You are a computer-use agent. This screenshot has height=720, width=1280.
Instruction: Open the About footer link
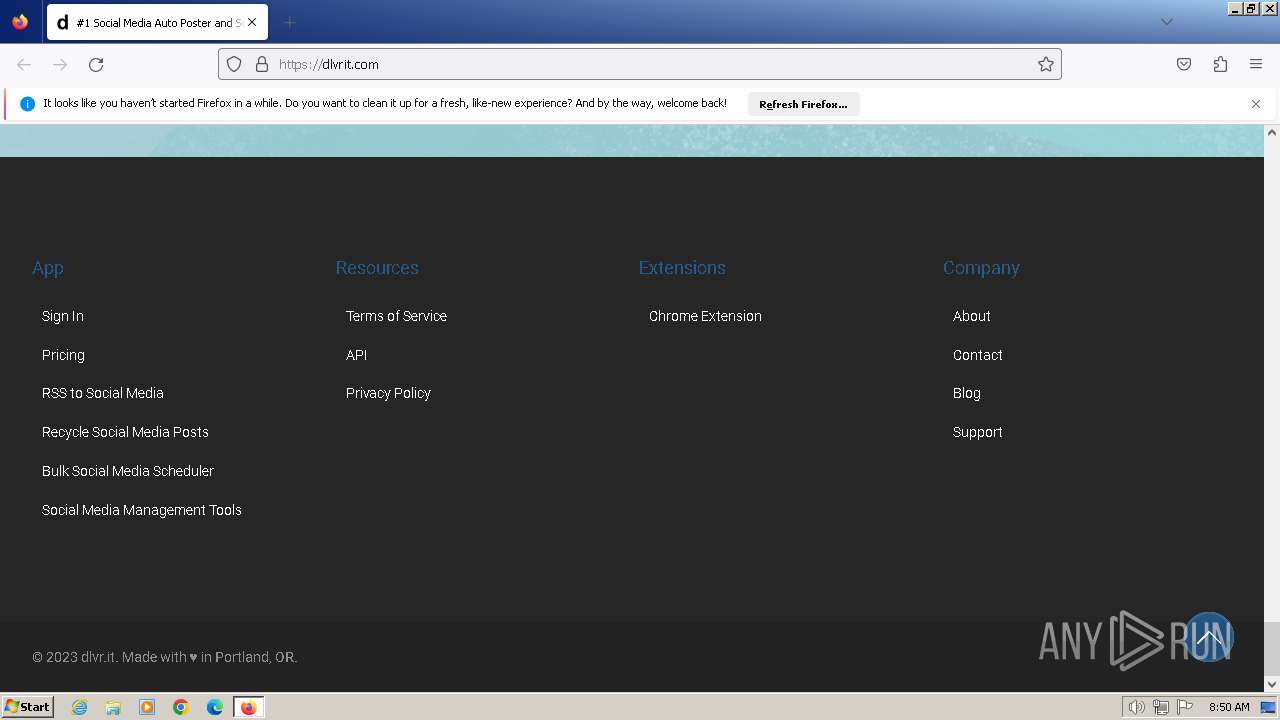[972, 316]
